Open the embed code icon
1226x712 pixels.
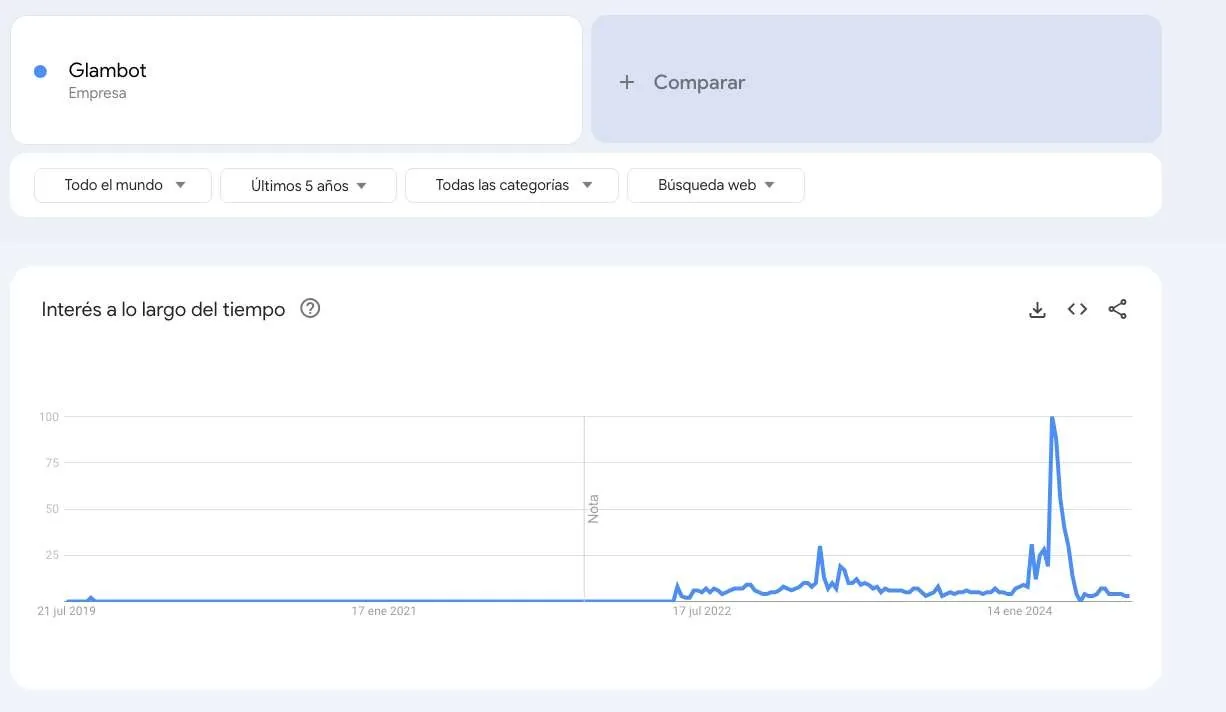[1077, 310]
